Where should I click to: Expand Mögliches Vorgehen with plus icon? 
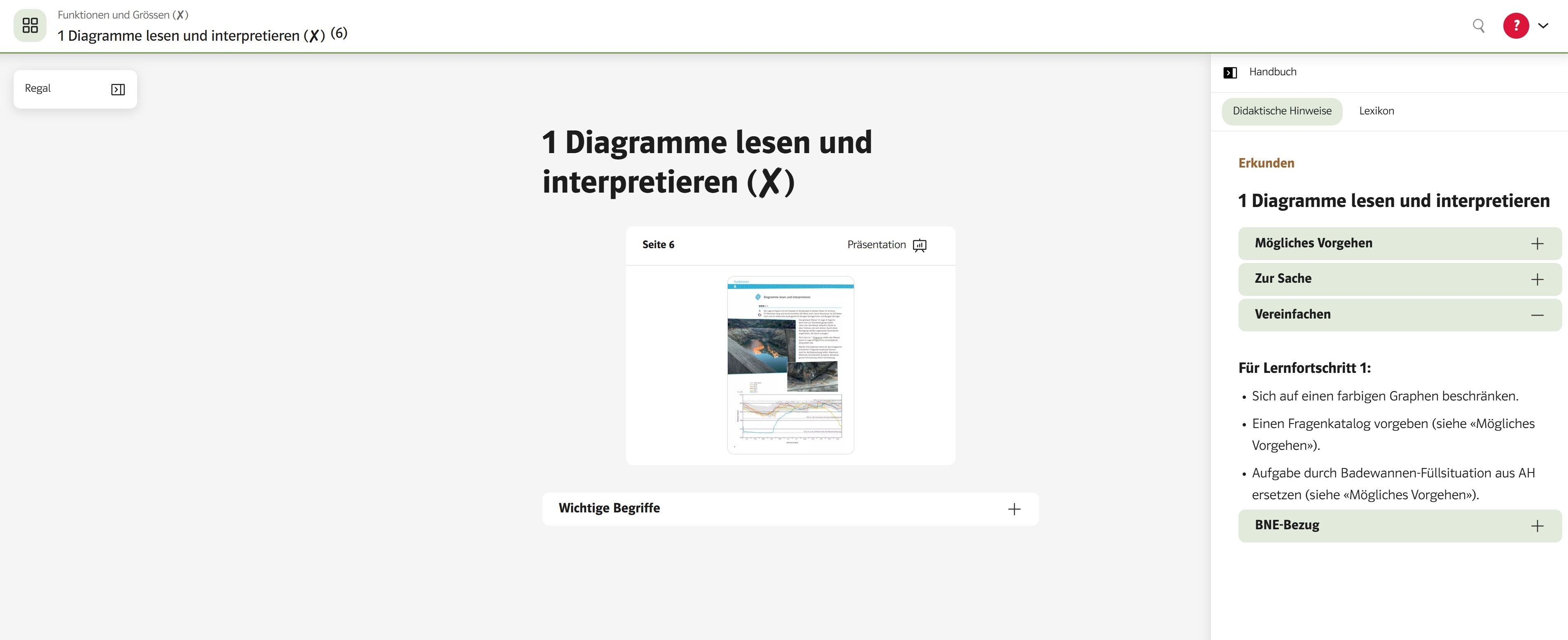(x=1537, y=243)
